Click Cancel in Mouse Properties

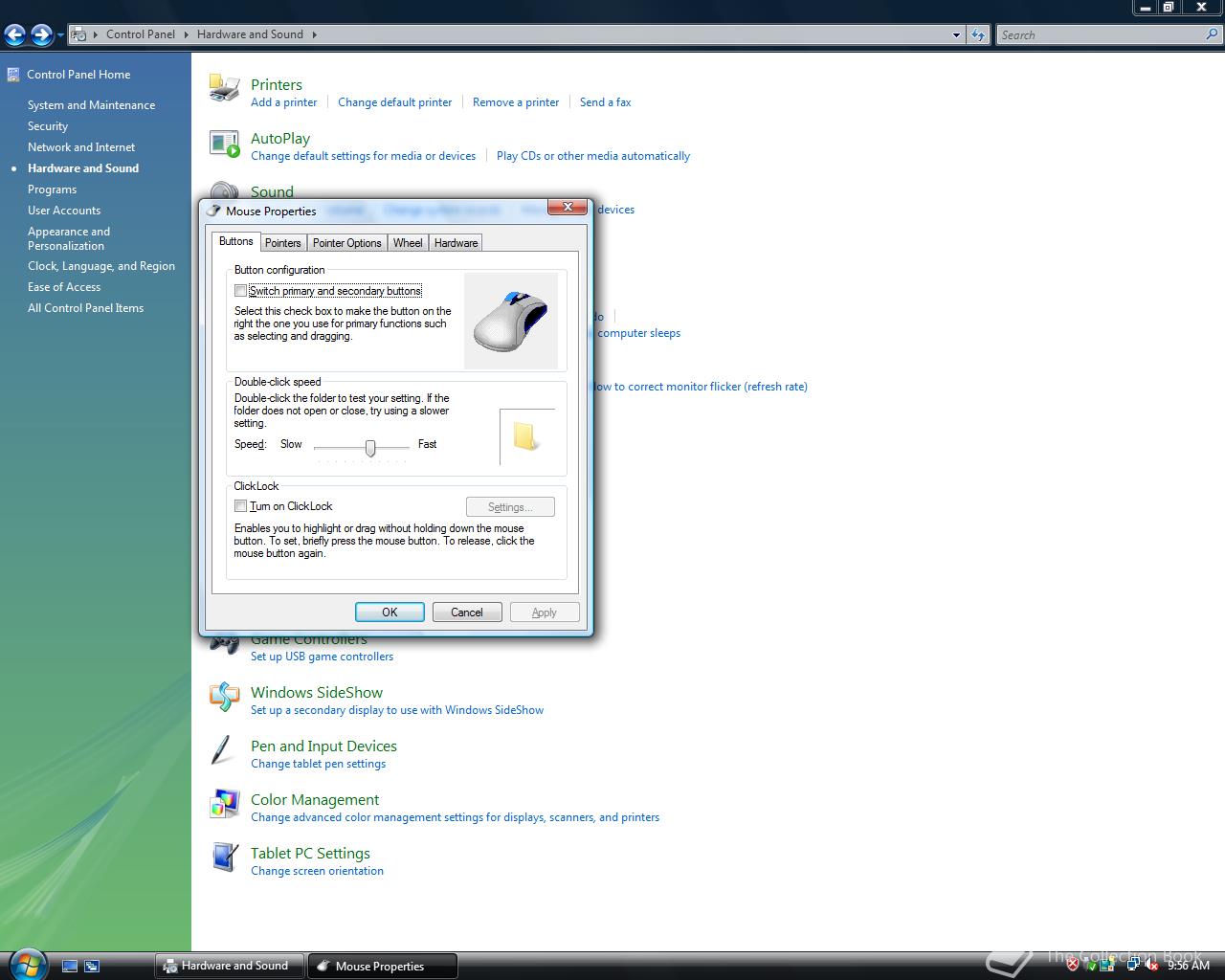467,612
